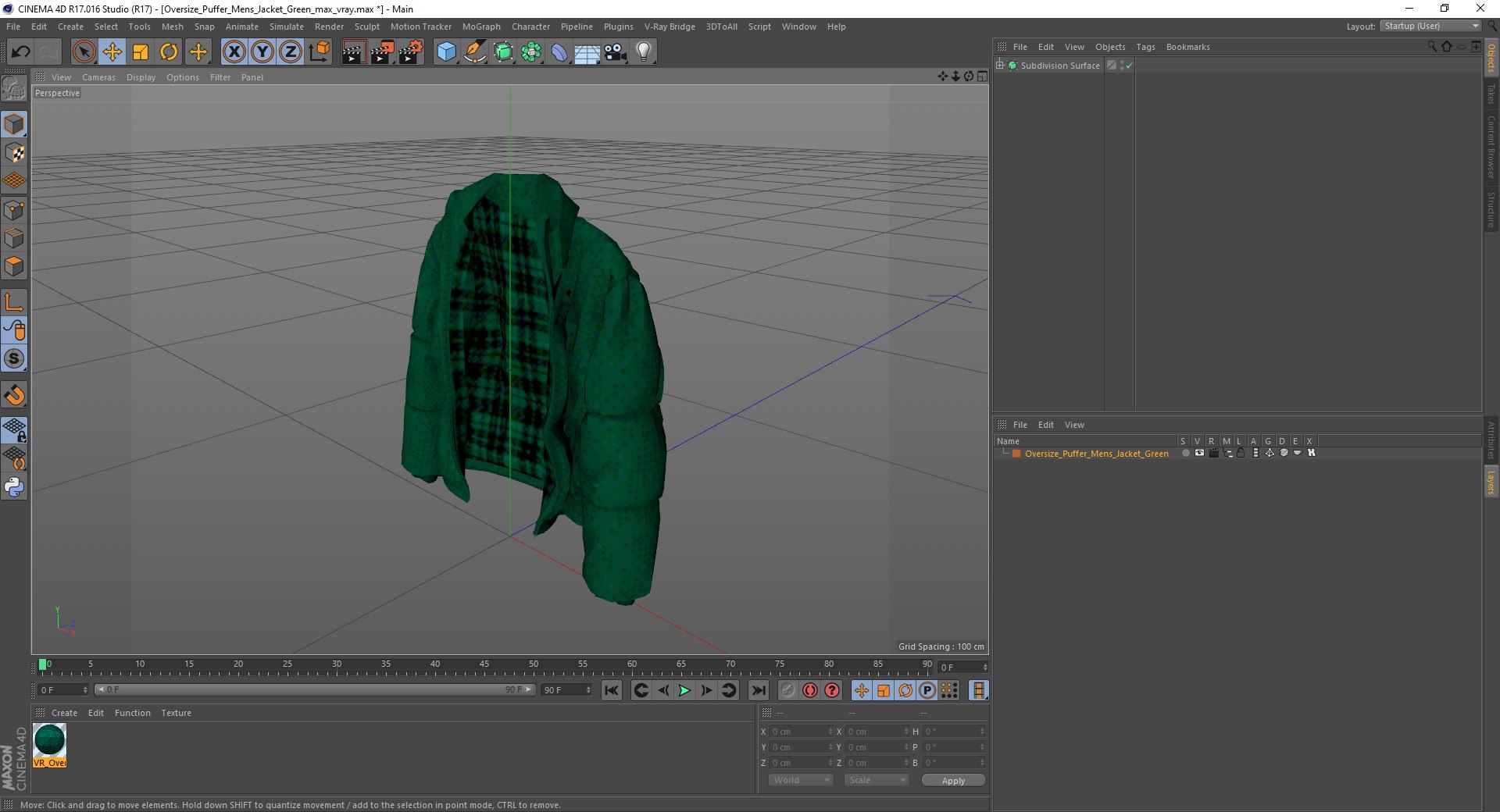Render to Picture Viewer

[x=382, y=52]
